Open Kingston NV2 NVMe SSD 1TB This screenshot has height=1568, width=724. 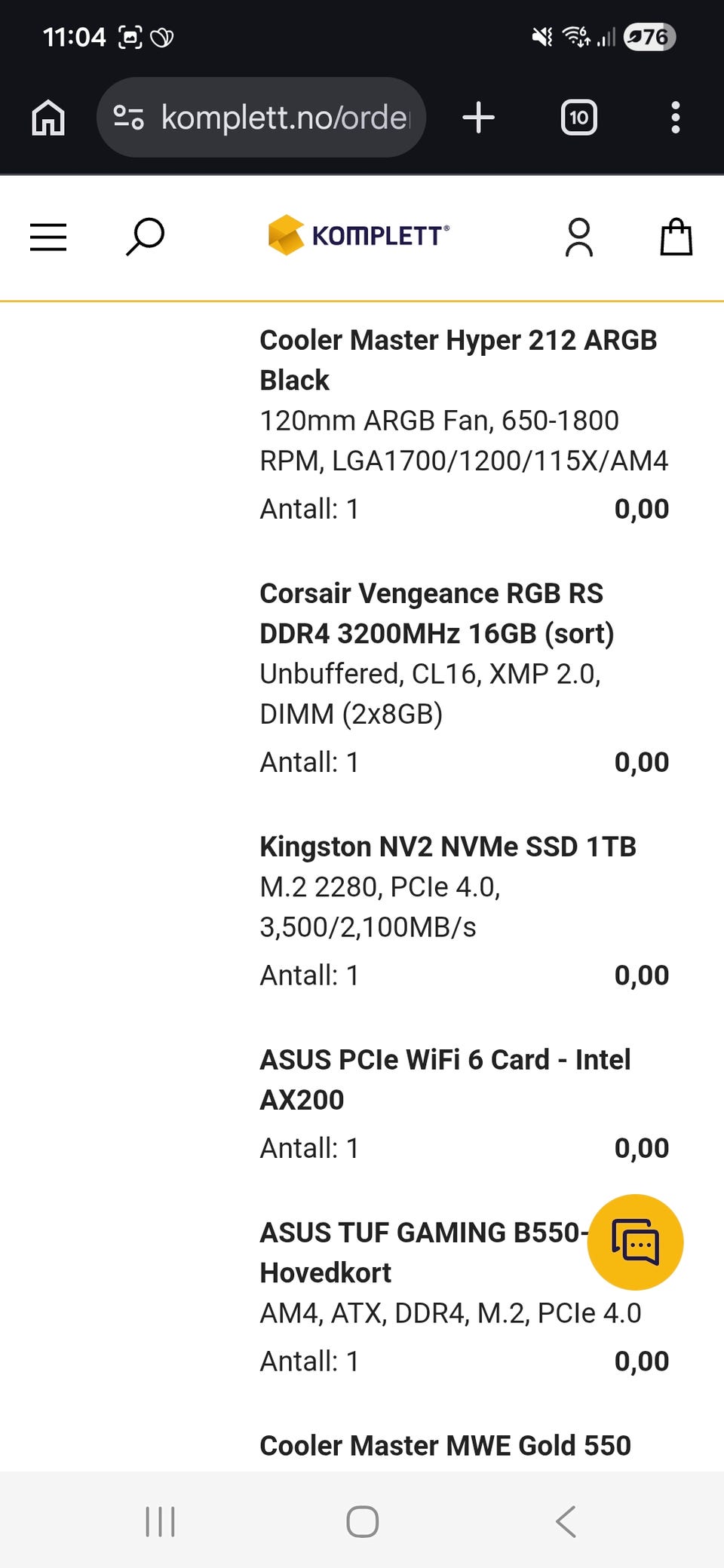[448, 847]
